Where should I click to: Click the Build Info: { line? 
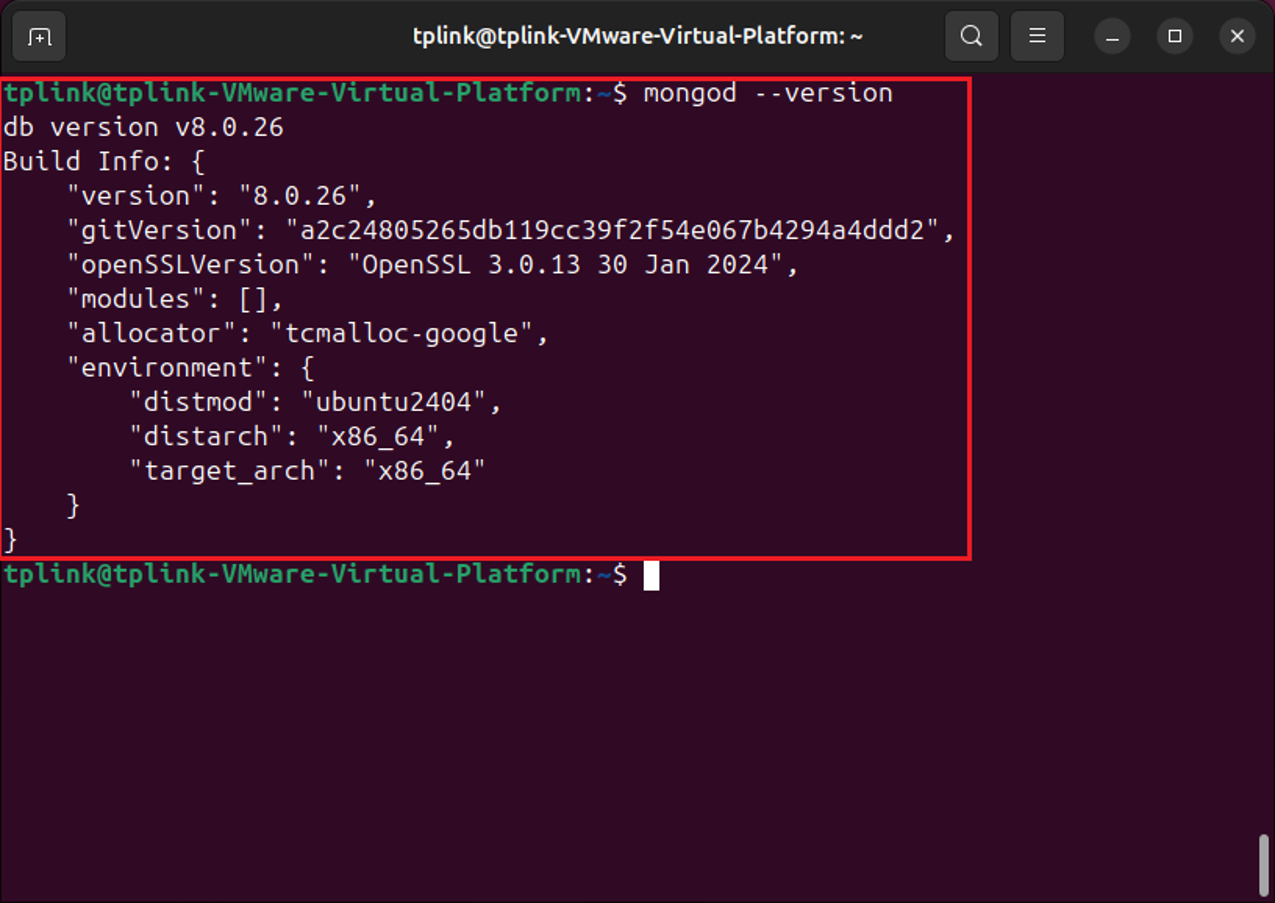(104, 162)
